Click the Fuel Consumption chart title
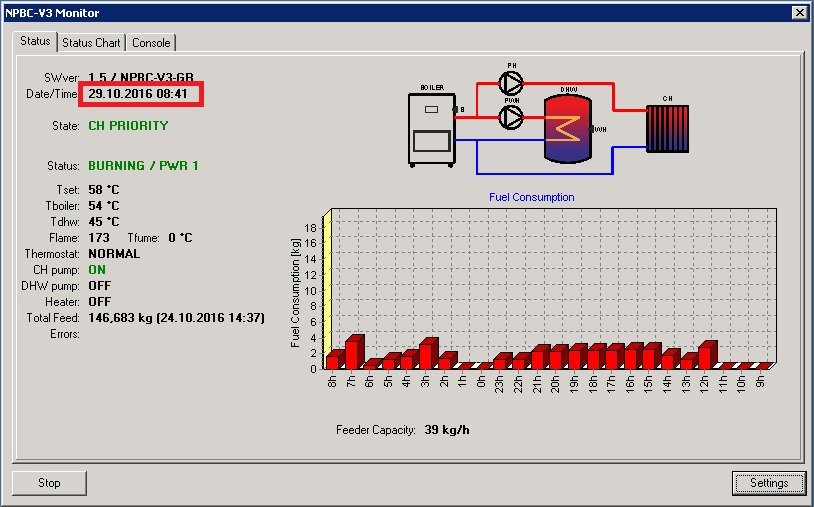The height and width of the screenshot is (507, 814). (531, 197)
